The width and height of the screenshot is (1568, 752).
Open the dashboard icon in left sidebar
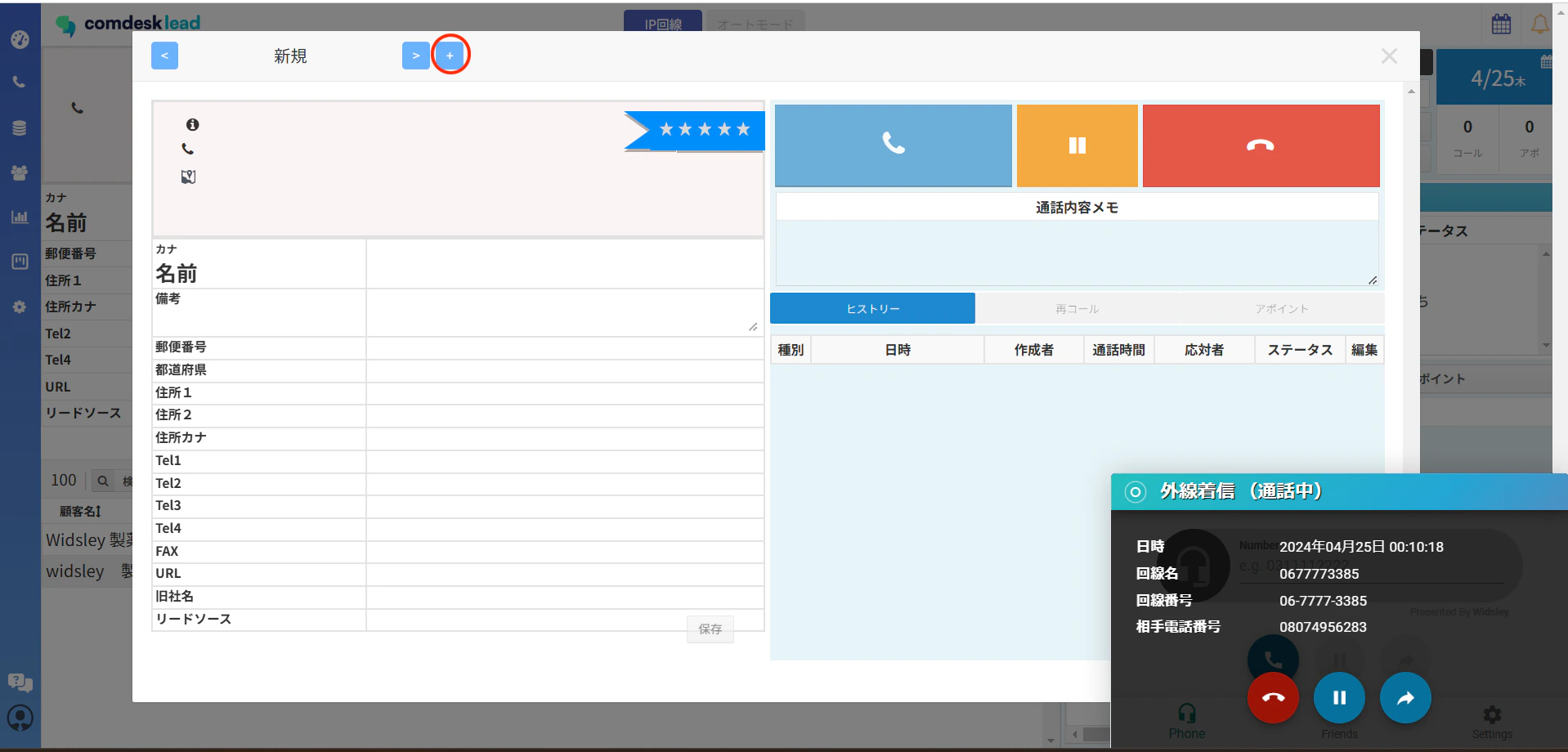pyautogui.click(x=20, y=39)
